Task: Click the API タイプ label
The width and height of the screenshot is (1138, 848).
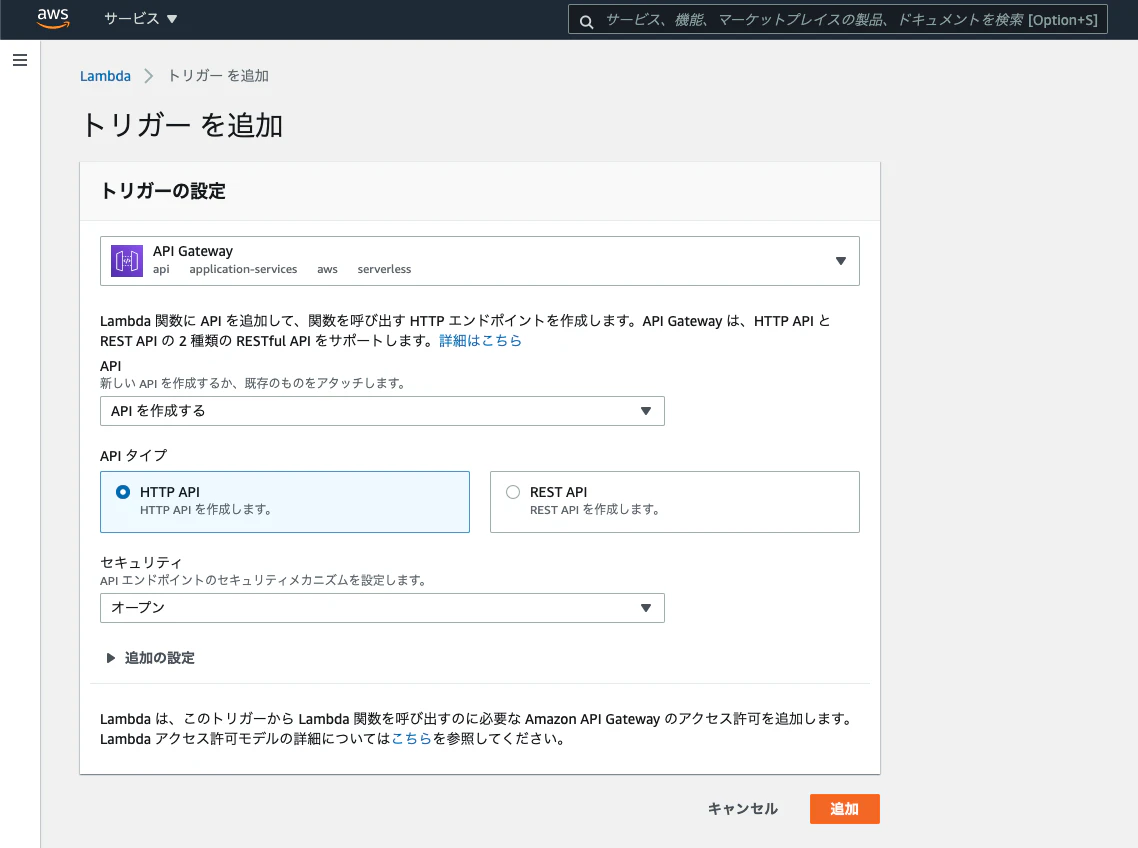Action: (134, 455)
